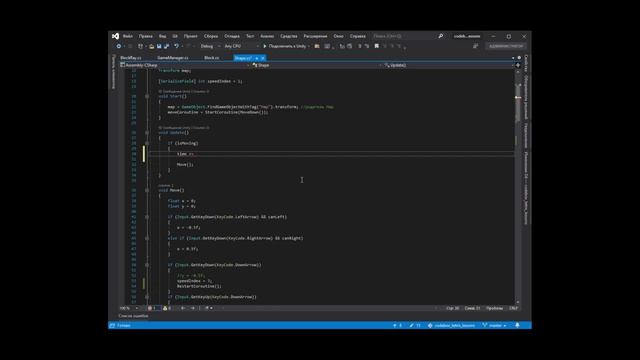The width and height of the screenshot is (640, 360).
Task: Open the Правка menu
Action: click(145, 36)
